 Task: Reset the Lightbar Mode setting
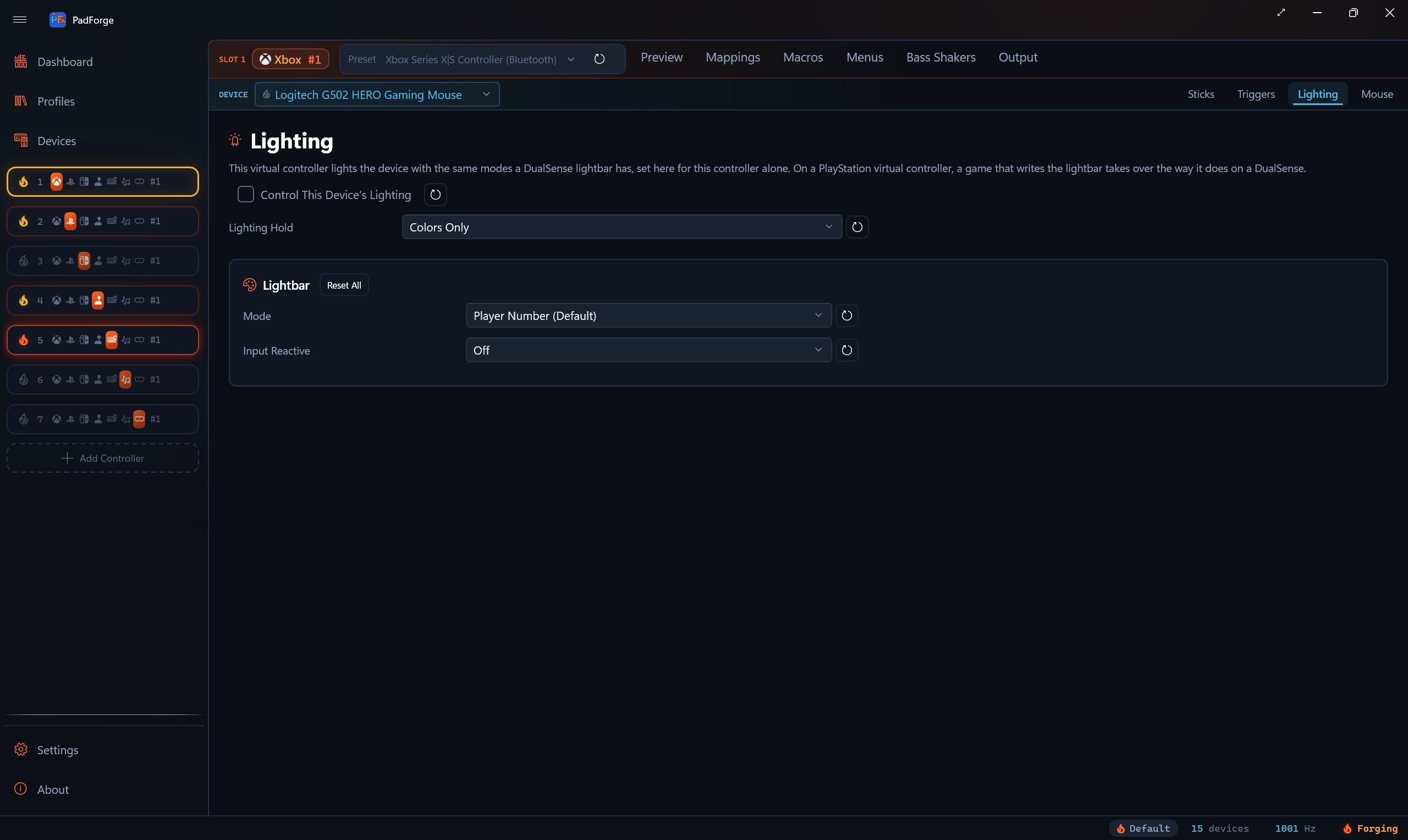tap(846, 316)
